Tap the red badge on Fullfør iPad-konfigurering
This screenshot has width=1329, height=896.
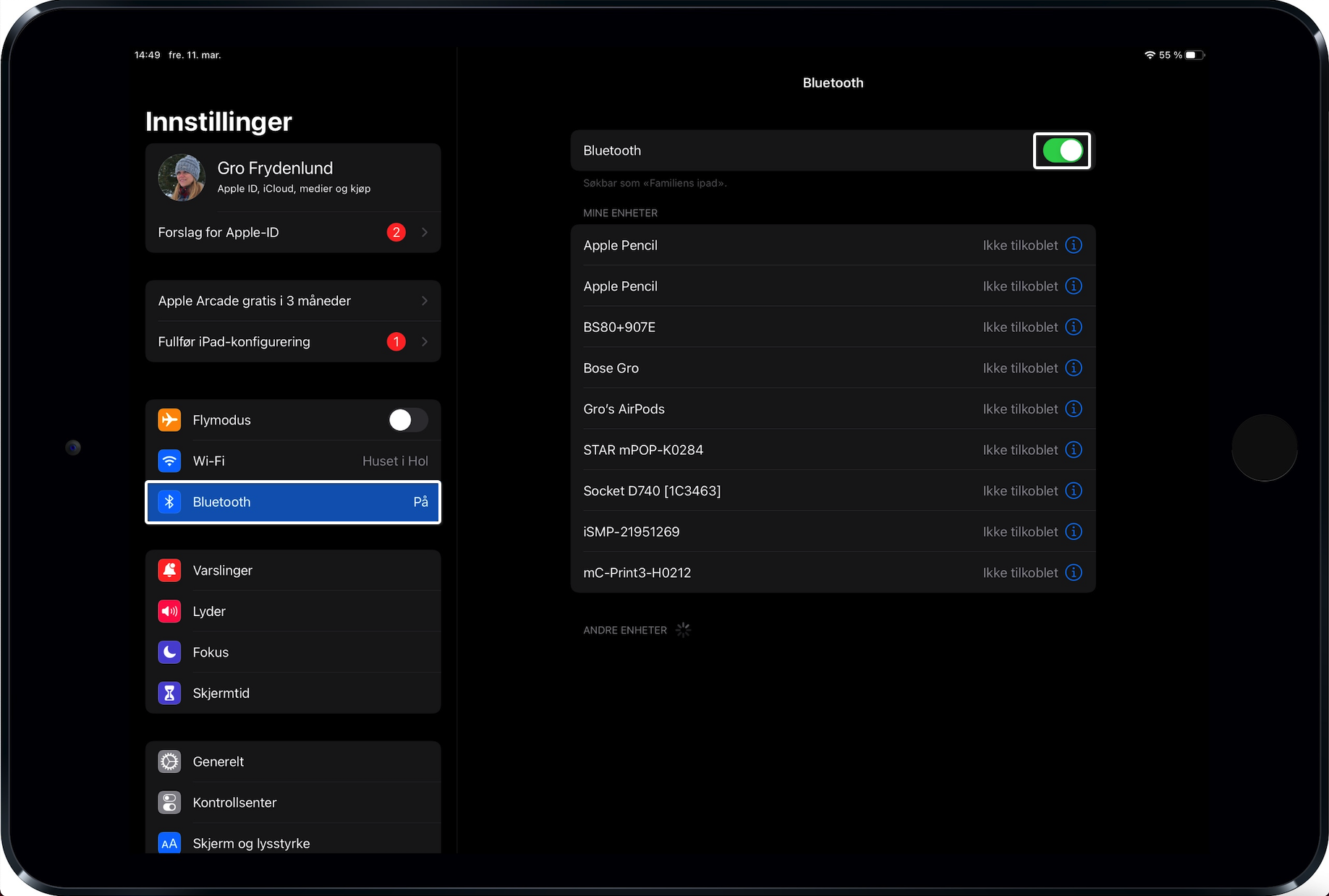(x=396, y=341)
